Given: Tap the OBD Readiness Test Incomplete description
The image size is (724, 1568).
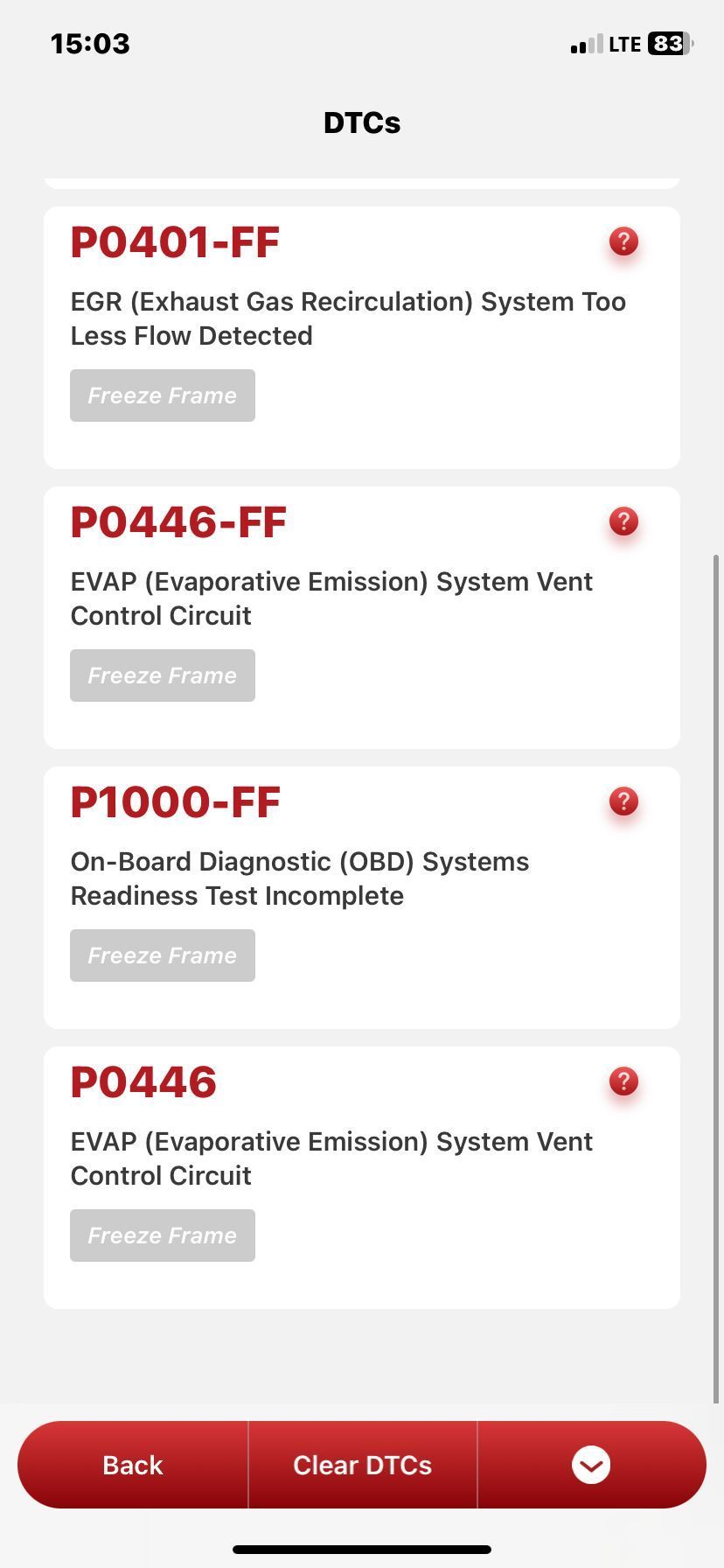Looking at the screenshot, I should point(299,878).
